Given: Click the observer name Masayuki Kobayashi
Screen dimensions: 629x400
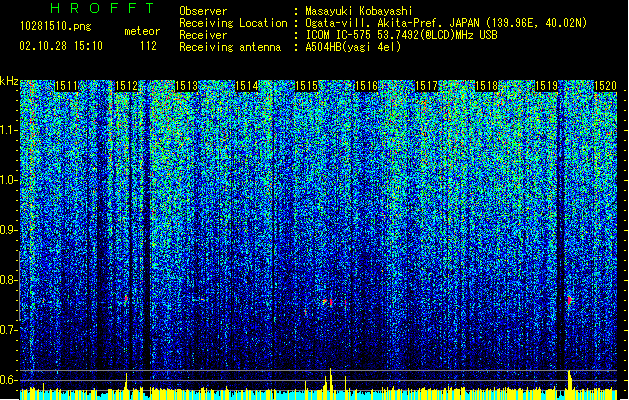Looking at the screenshot, I should click(359, 11).
